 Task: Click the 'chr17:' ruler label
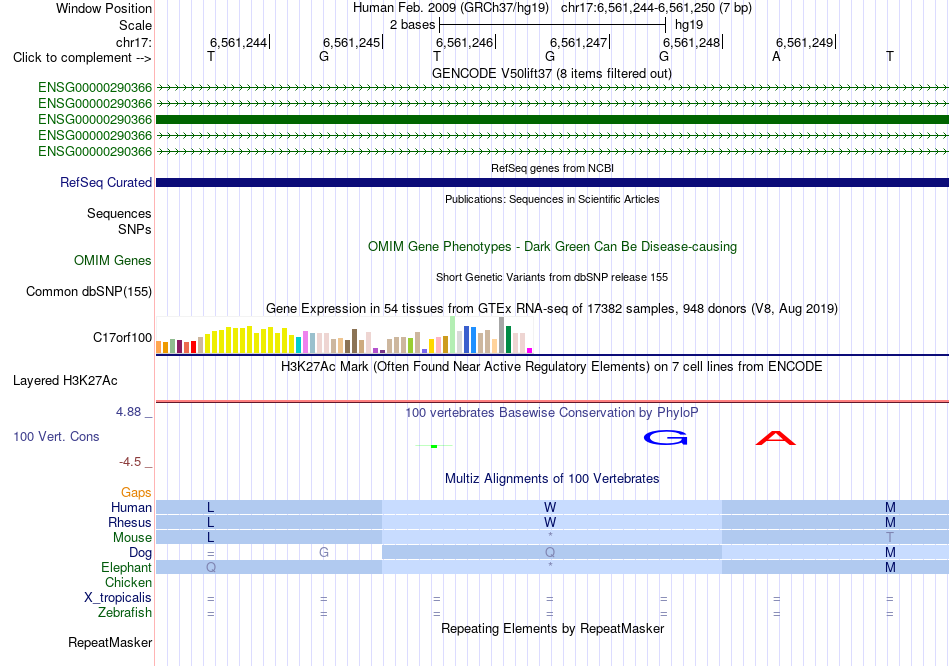[134, 42]
